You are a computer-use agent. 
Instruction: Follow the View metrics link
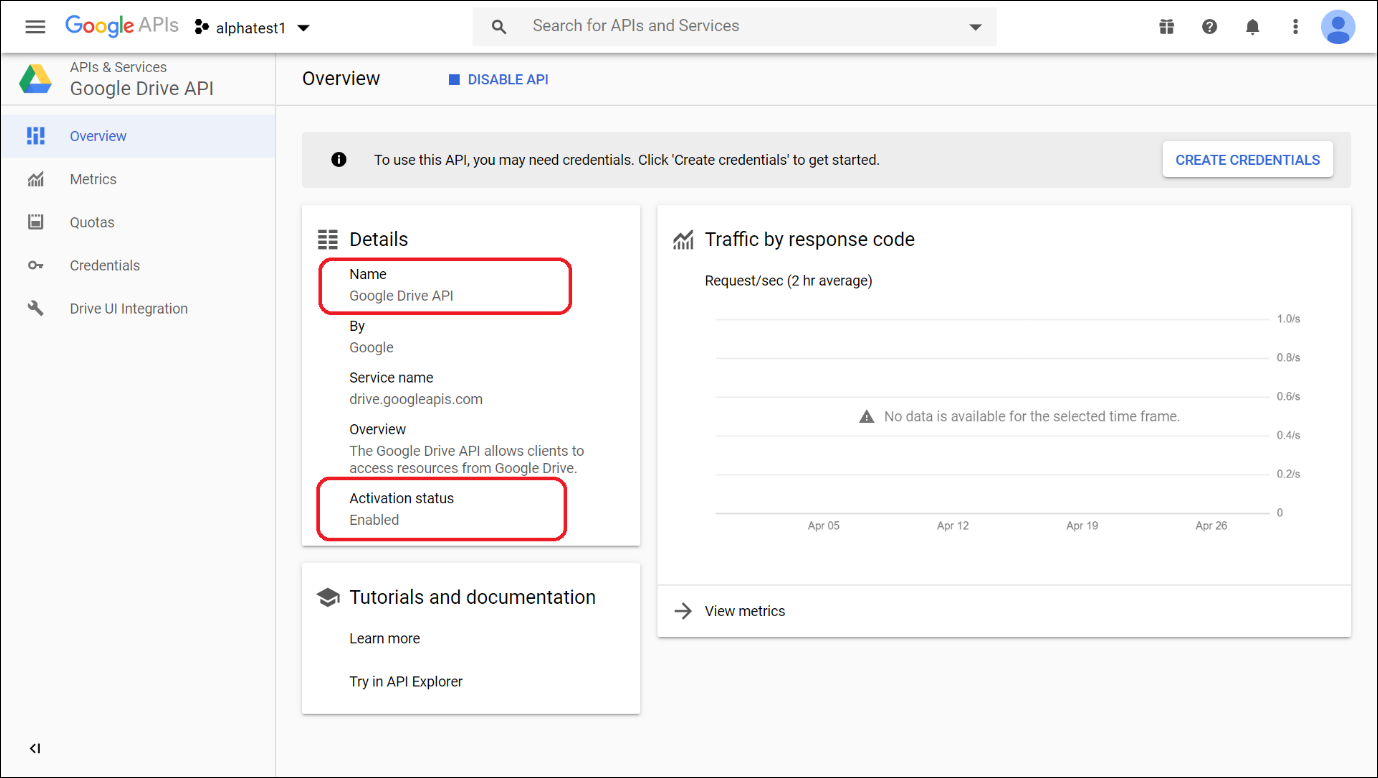coord(745,611)
